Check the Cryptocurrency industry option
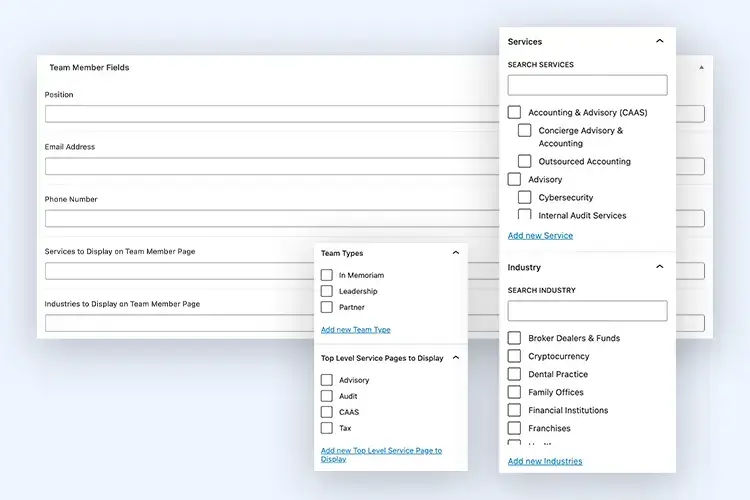 click(x=514, y=356)
